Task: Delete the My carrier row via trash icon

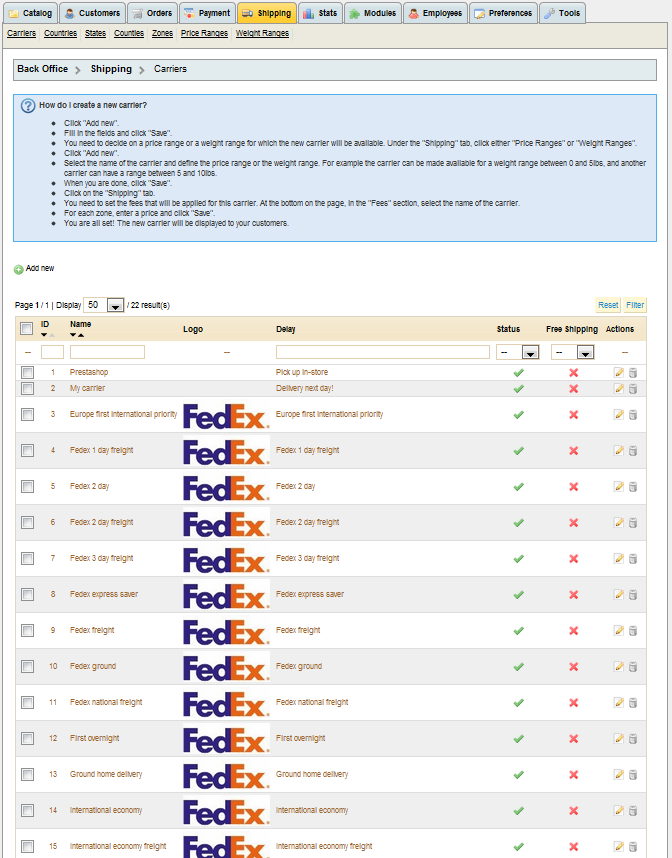Action: [633, 389]
